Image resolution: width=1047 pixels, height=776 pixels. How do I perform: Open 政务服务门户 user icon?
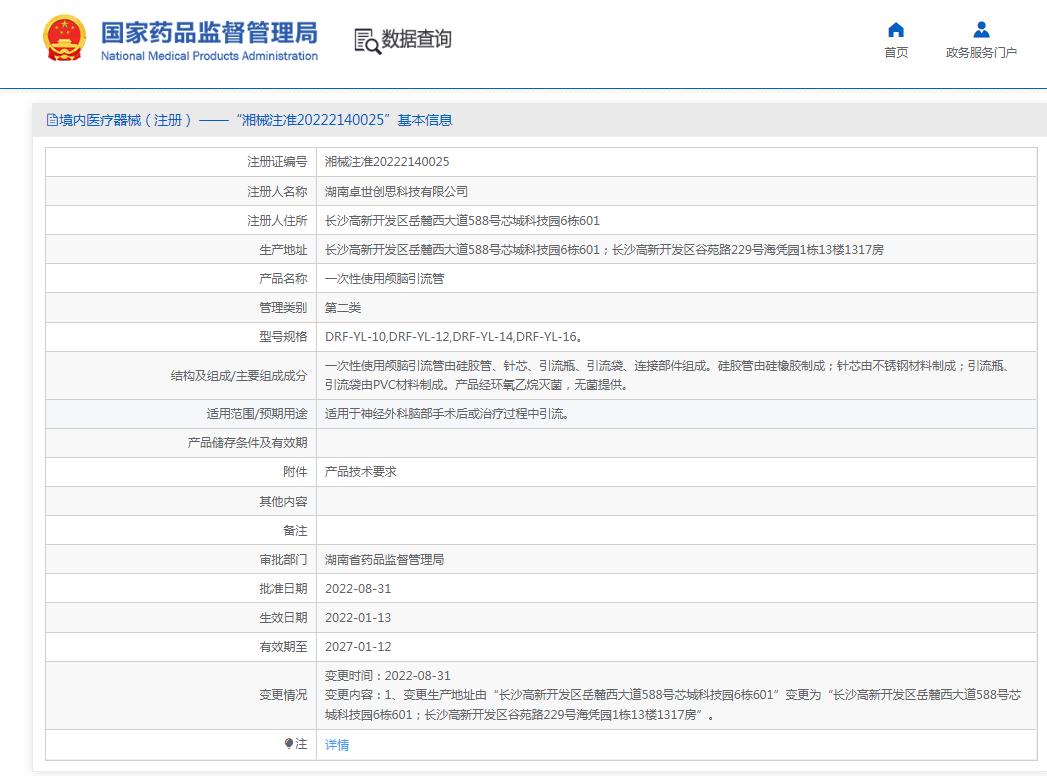pos(981,30)
